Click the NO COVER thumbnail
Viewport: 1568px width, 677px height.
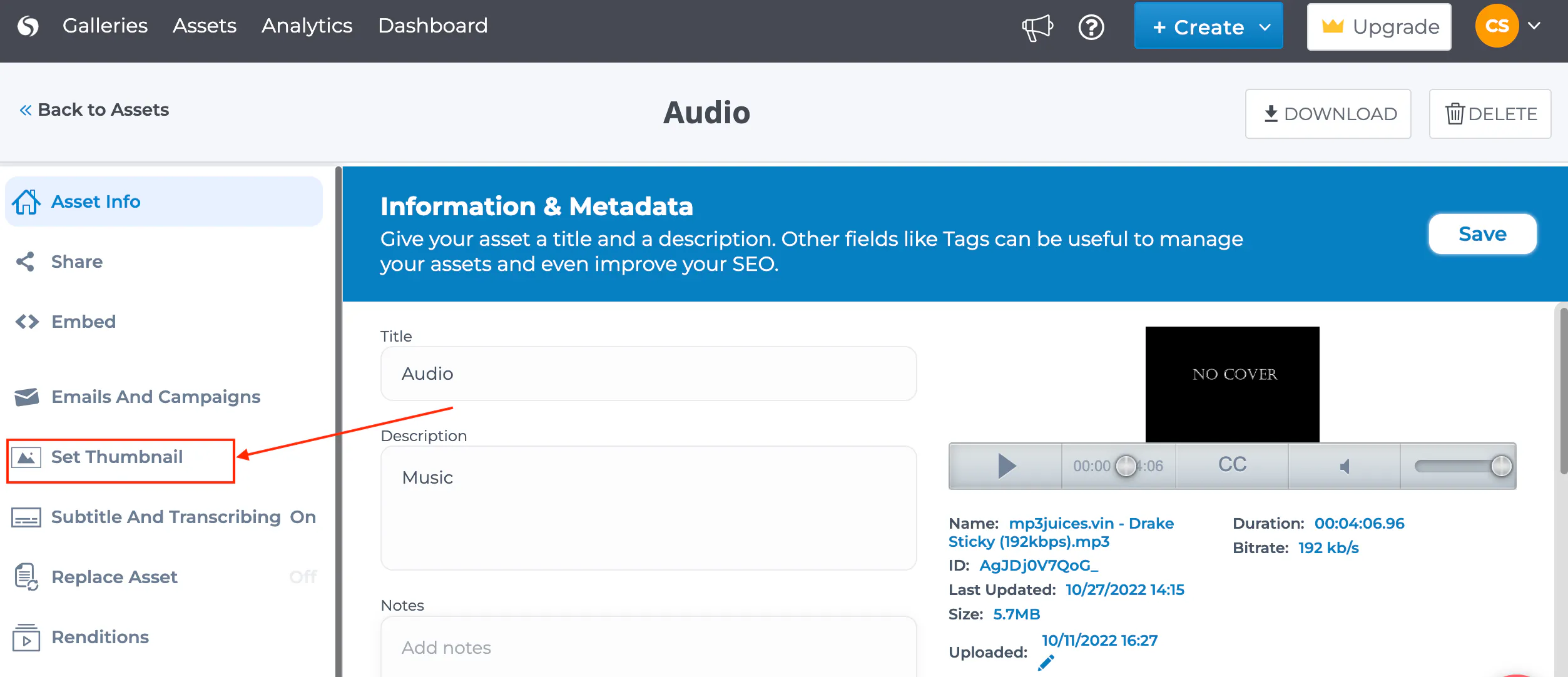click(x=1232, y=384)
